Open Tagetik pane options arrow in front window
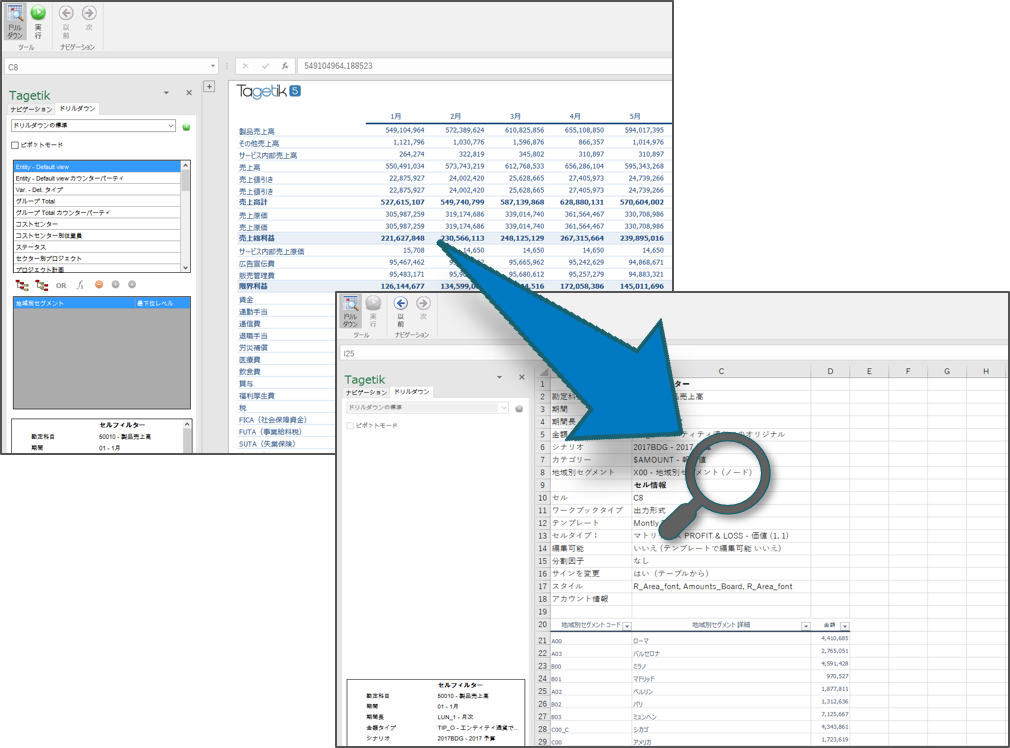The image size is (1010, 748). point(499,377)
